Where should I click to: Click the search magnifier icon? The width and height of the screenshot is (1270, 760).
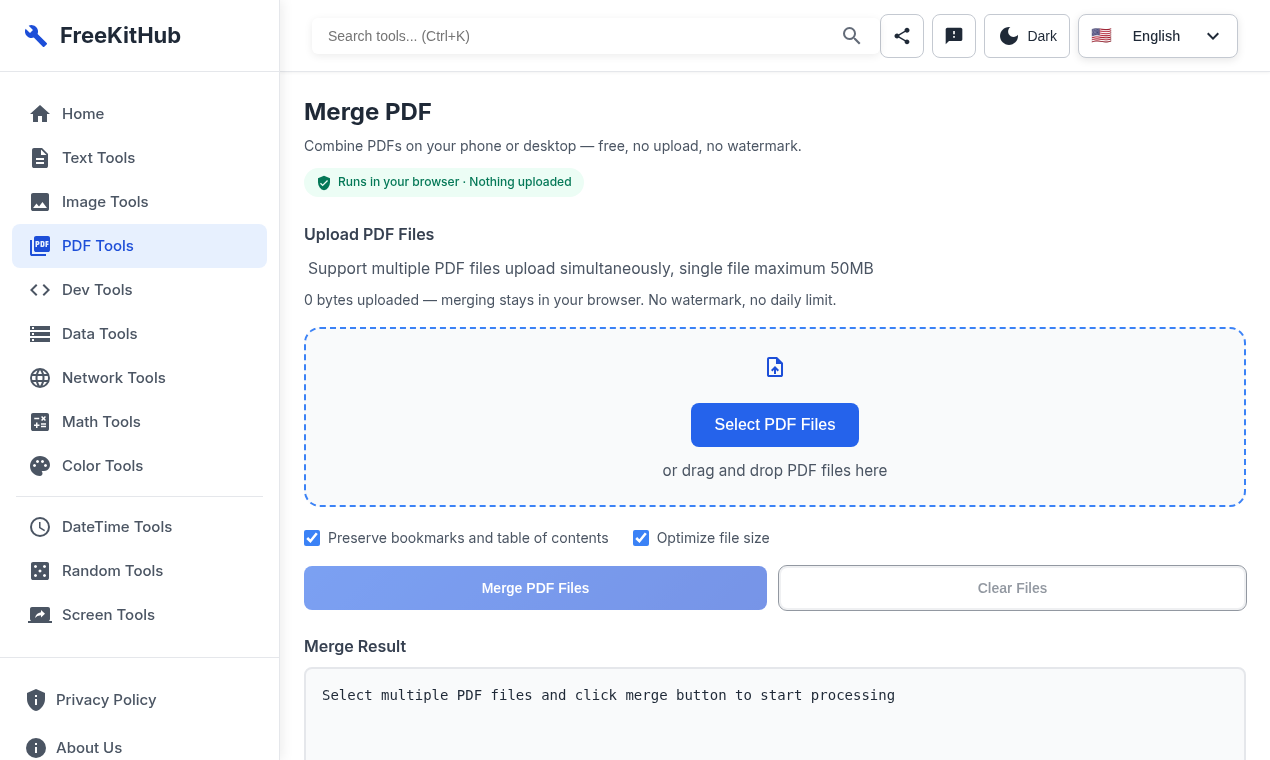point(852,36)
